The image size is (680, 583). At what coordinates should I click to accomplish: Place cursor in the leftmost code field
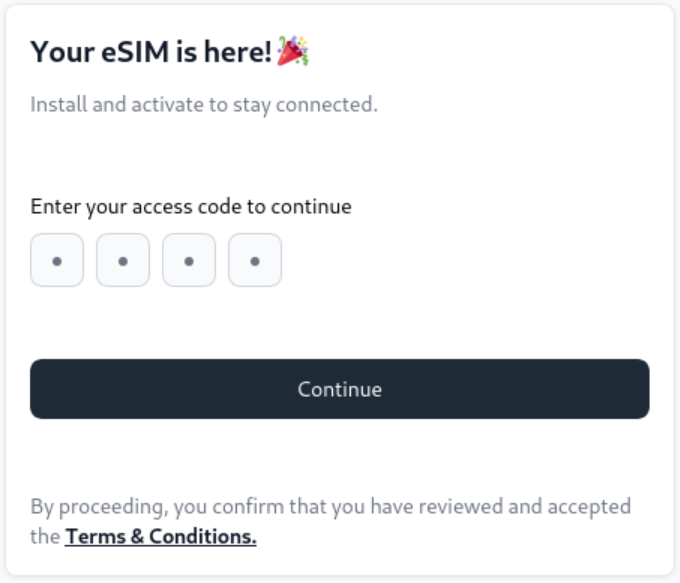pos(57,260)
